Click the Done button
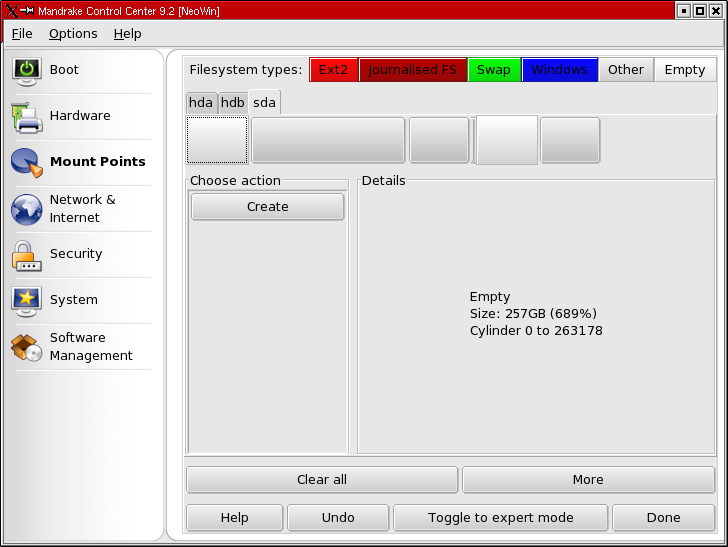This screenshot has width=728, height=547. [x=663, y=517]
